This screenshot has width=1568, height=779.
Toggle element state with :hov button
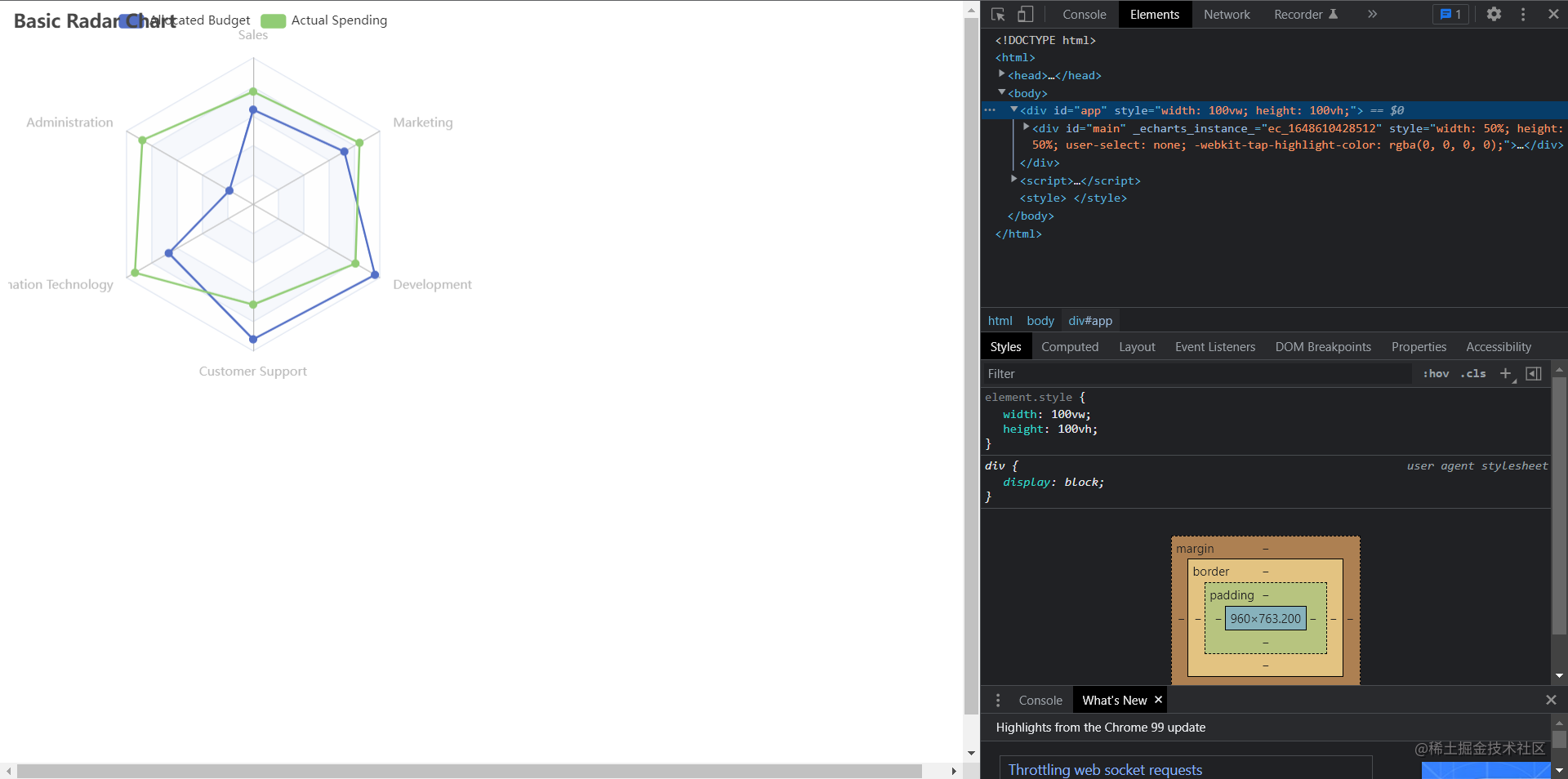1435,374
